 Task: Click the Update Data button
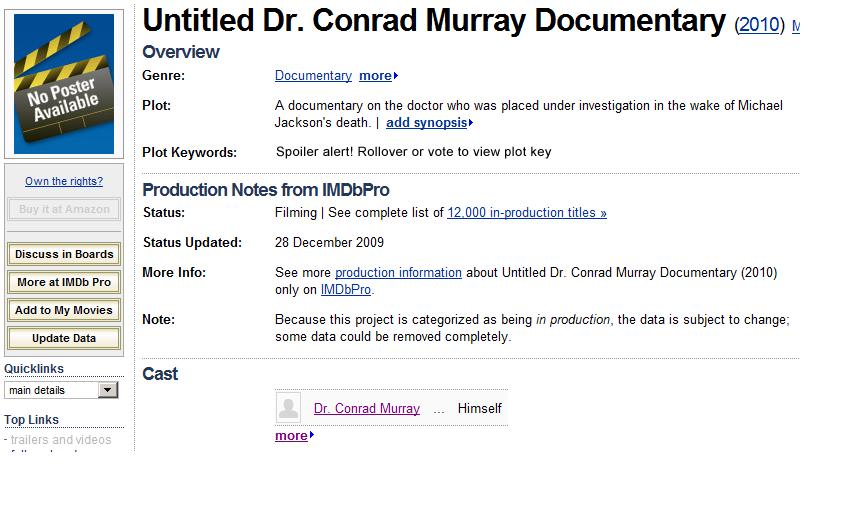(64, 338)
